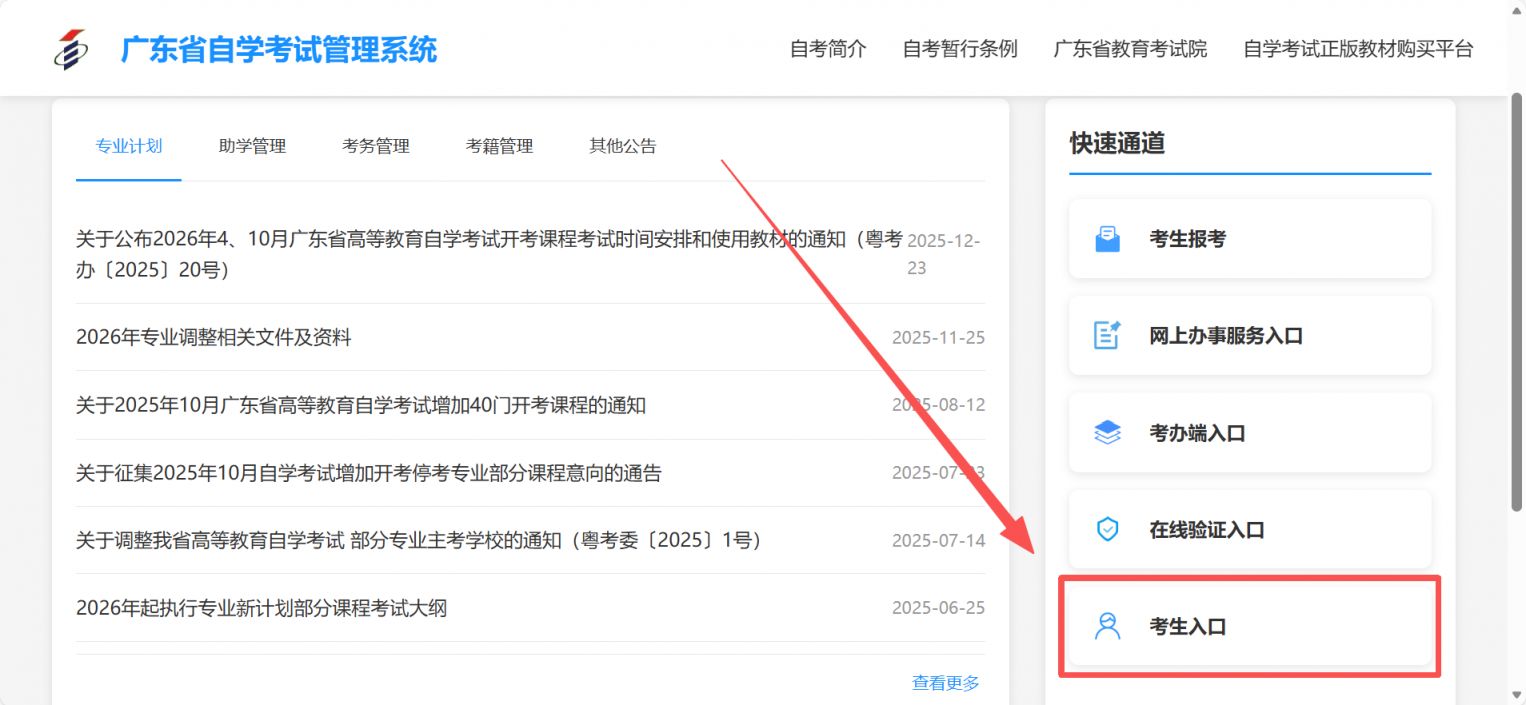Click the scrollbar up arrow
The width and height of the screenshot is (1526, 705).
[1516, 9]
